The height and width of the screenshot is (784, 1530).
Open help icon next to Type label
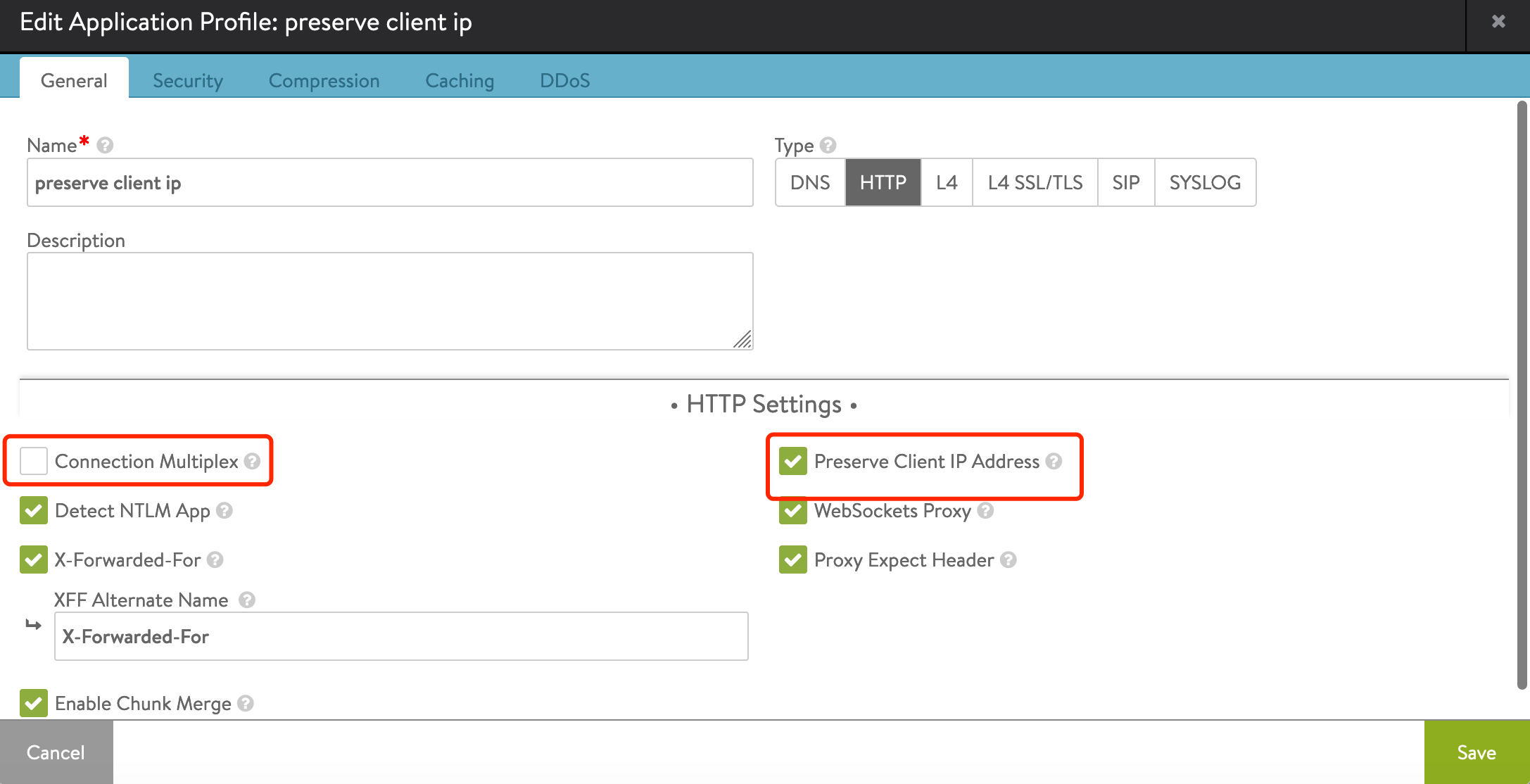[828, 145]
